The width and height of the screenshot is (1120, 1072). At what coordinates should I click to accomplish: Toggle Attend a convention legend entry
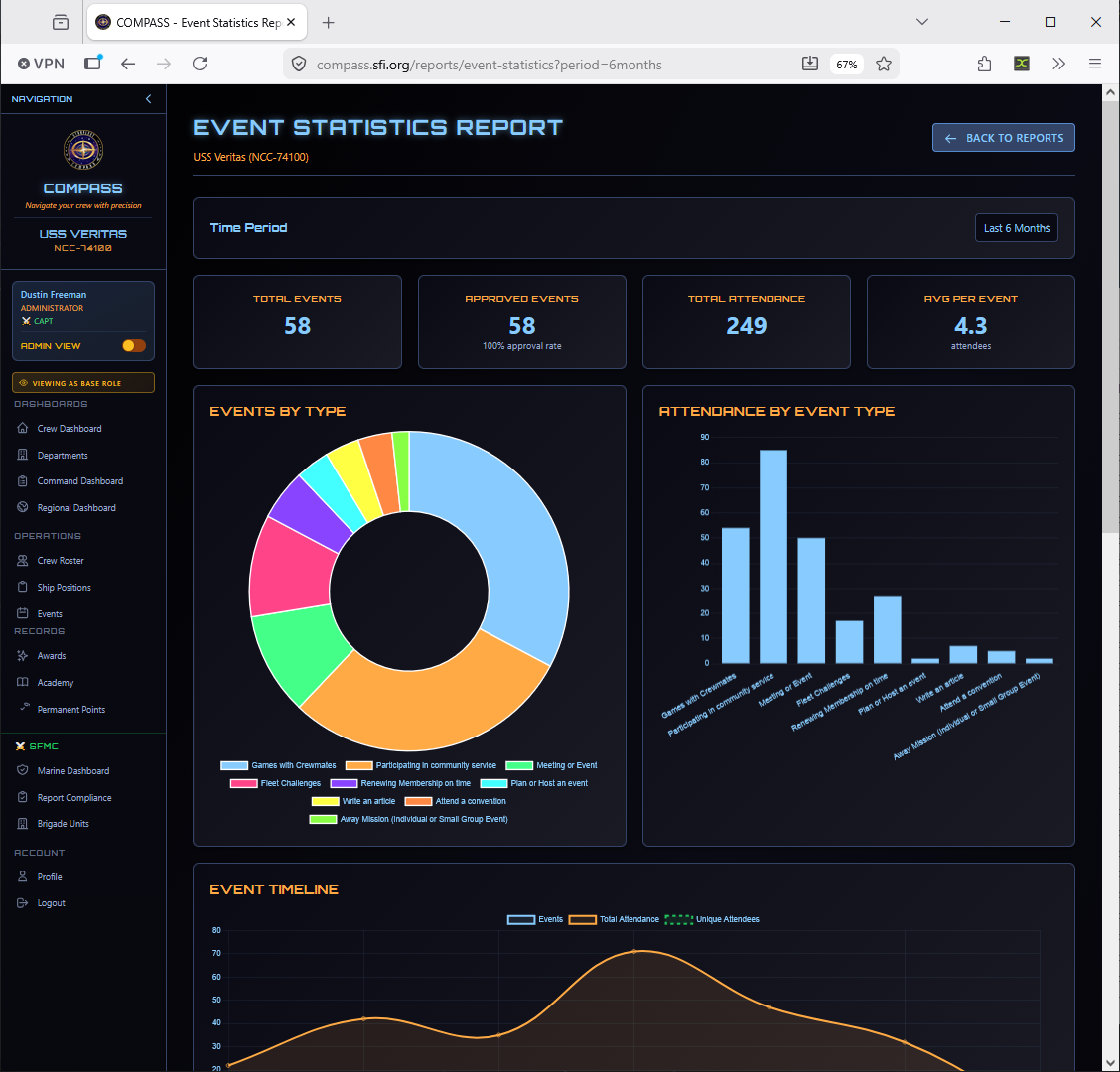455,801
